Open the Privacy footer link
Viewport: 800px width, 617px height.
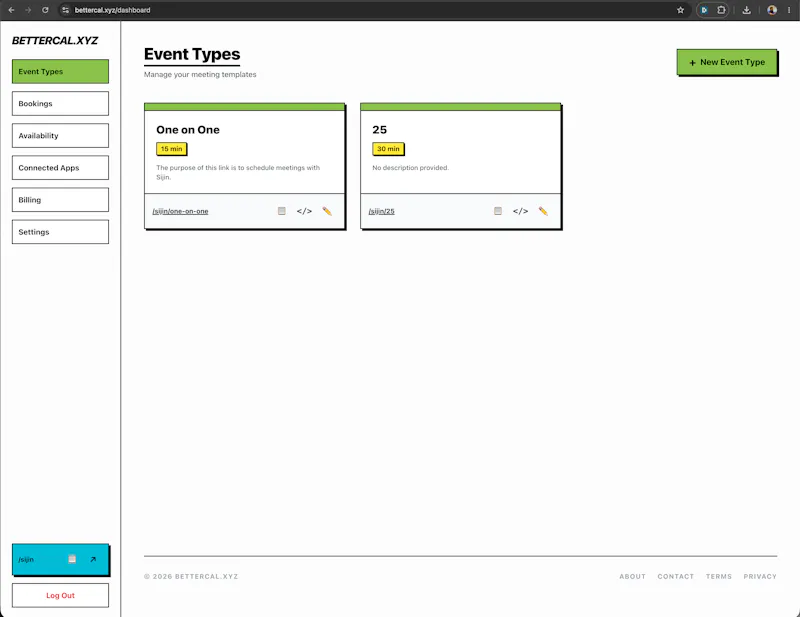[x=760, y=577]
